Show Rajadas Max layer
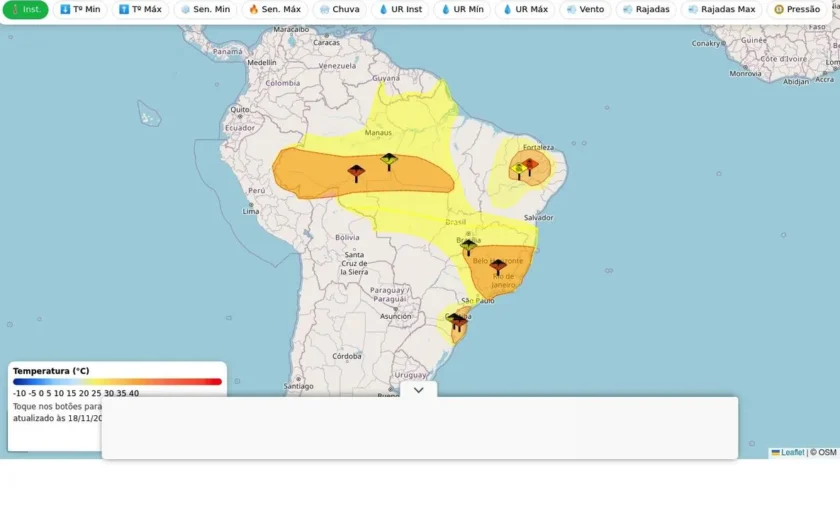 pyautogui.click(x=722, y=9)
